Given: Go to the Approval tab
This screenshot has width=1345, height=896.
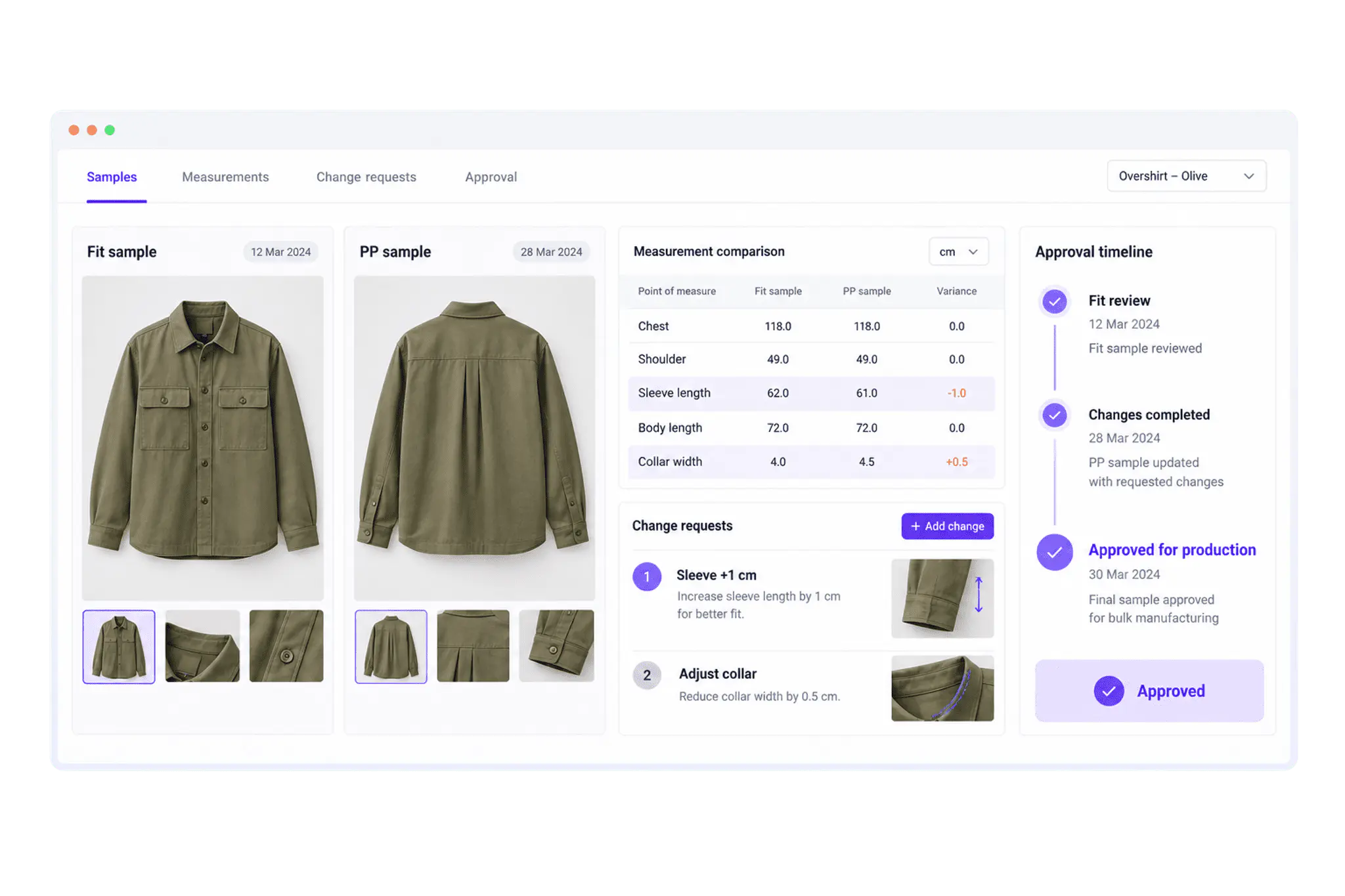Looking at the screenshot, I should pos(491,177).
